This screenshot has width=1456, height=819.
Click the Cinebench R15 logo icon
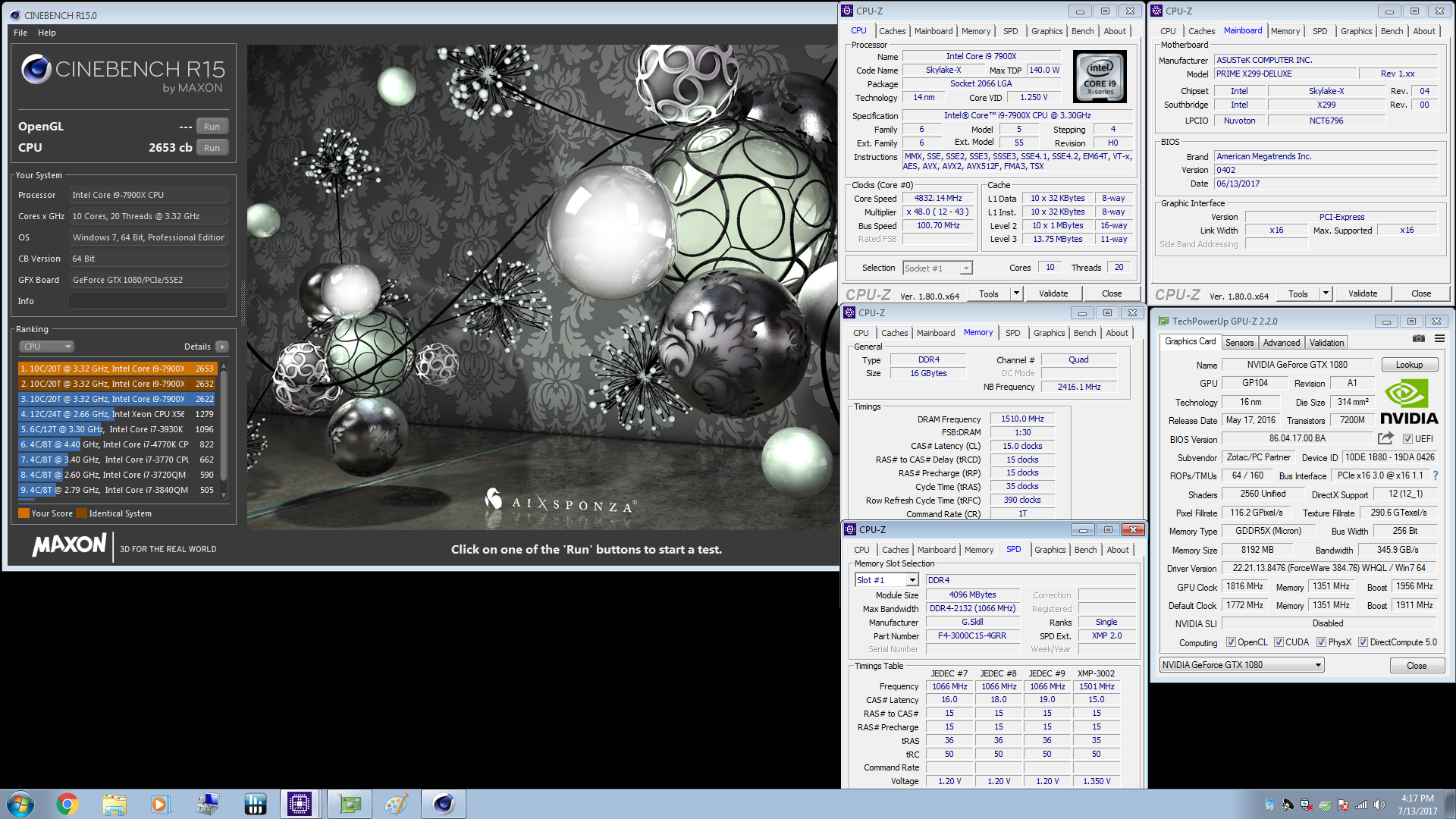click(x=36, y=69)
